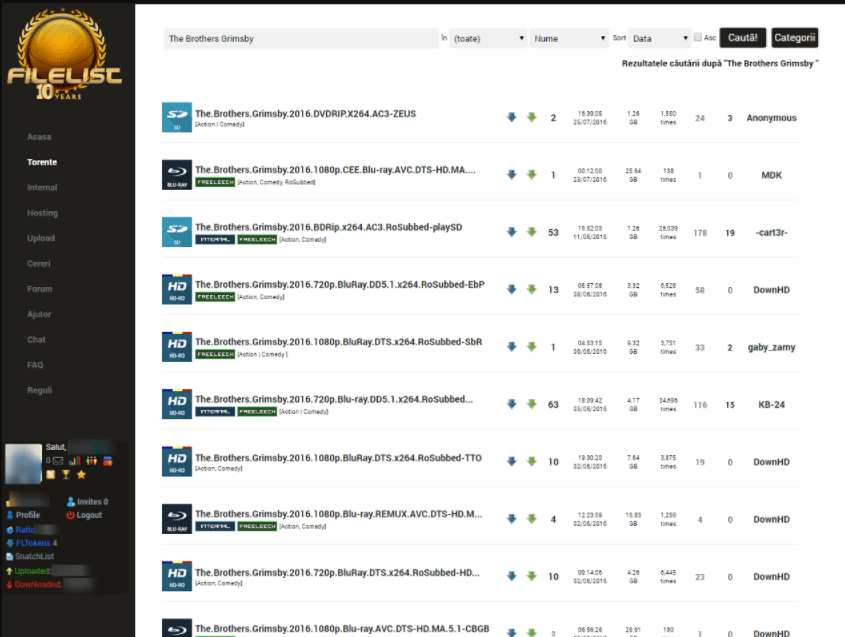This screenshot has height=637, width=845.
Task: Open Ajutor in the sidebar menu
Action: 39,314
